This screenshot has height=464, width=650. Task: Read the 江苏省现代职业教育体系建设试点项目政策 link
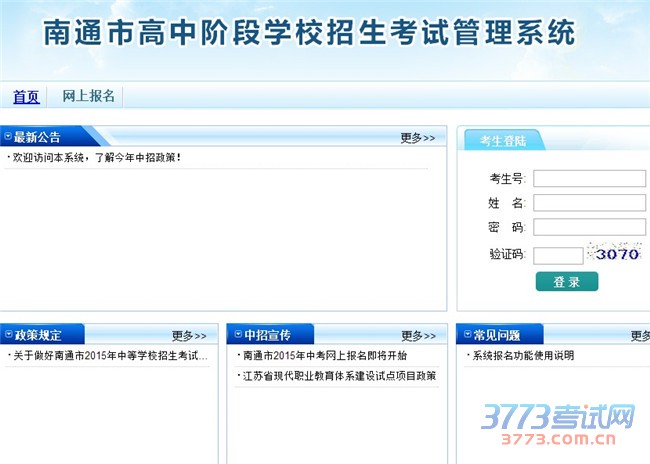click(339, 376)
